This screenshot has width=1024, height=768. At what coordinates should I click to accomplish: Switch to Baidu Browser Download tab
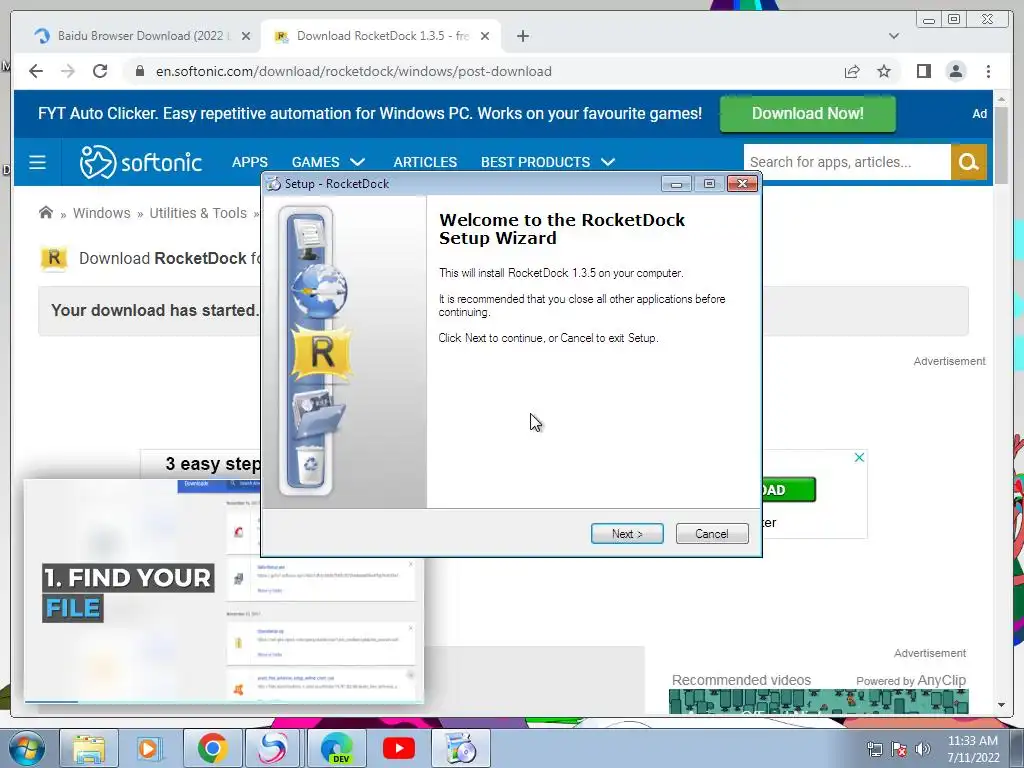pos(135,36)
